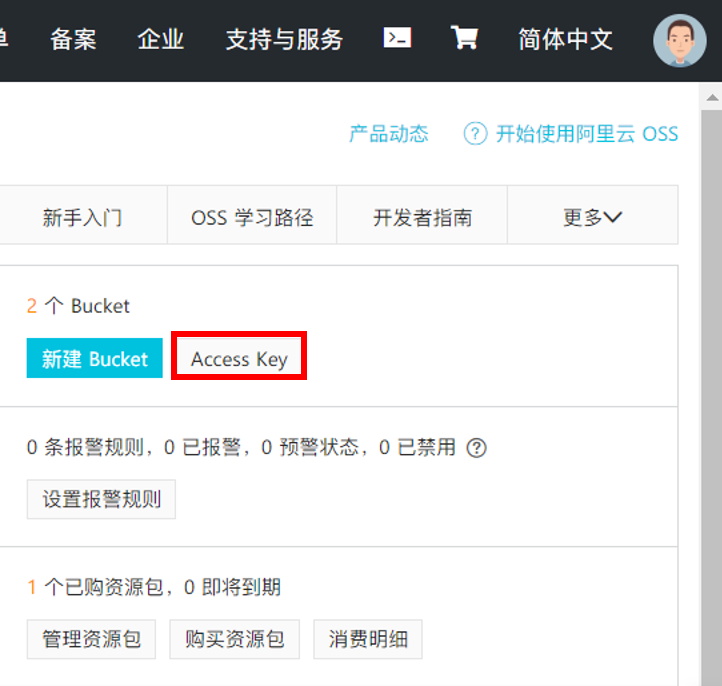Viewport: 722px width, 686px height.
Task: Select 购买资源包 button
Action: (x=234, y=639)
